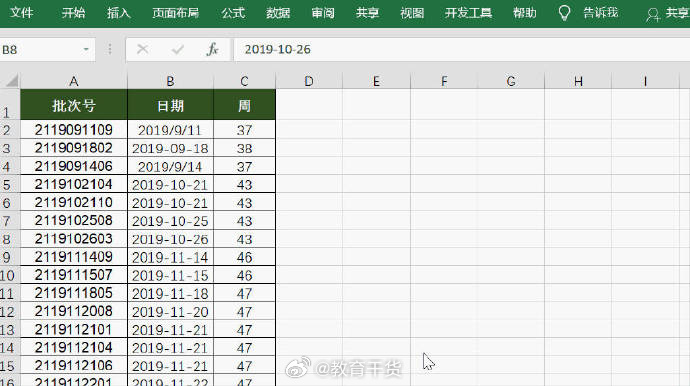Expand the Name Box dropdown arrow
Viewport: 690px width, 386px height.
86,49
